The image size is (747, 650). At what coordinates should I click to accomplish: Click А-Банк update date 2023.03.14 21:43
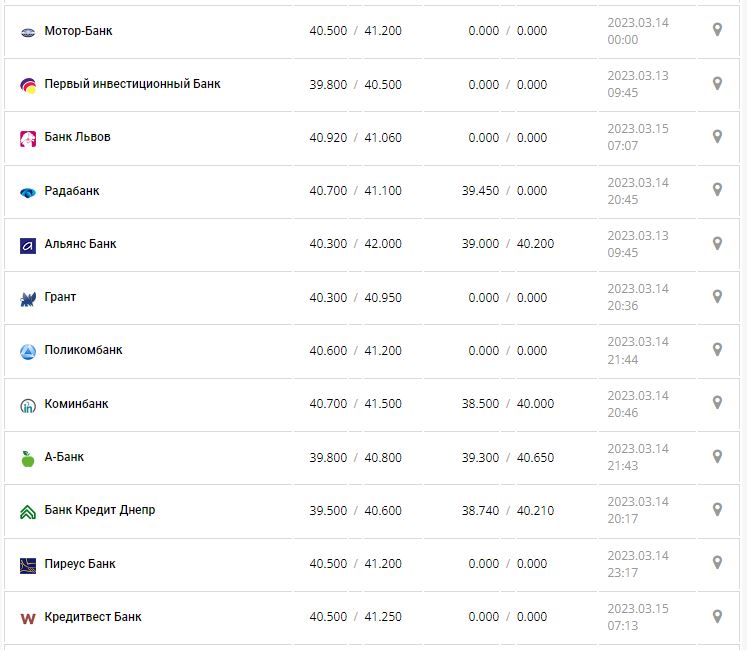click(637, 457)
